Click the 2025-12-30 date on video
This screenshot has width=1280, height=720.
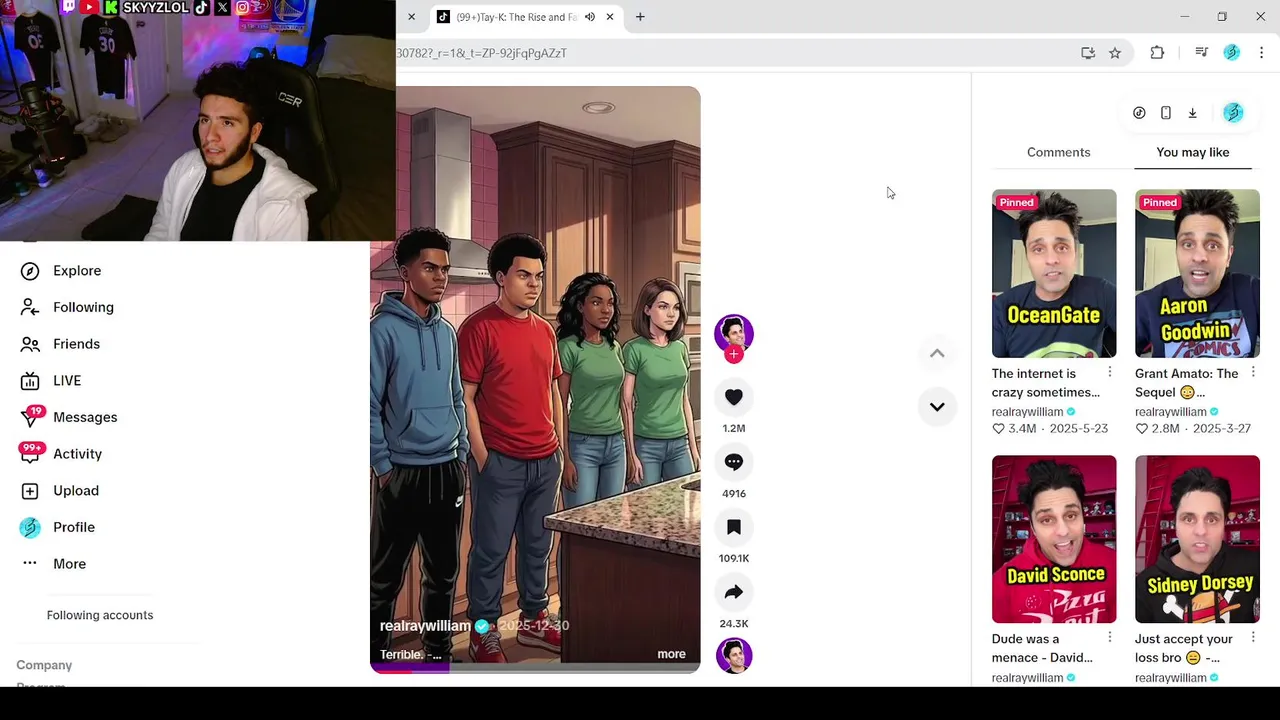point(534,626)
